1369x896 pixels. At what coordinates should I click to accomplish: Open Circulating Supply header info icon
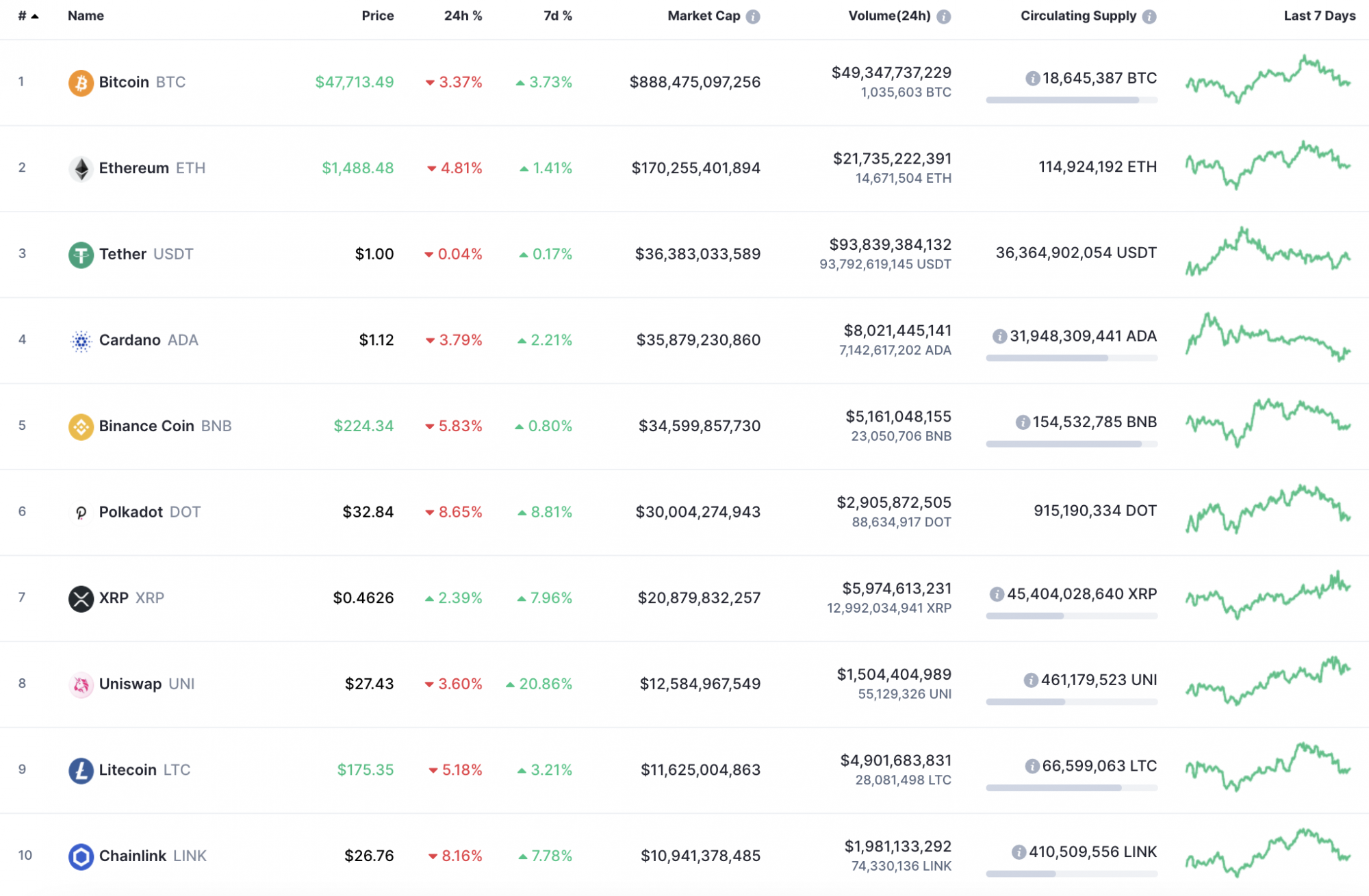coord(1149,16)
